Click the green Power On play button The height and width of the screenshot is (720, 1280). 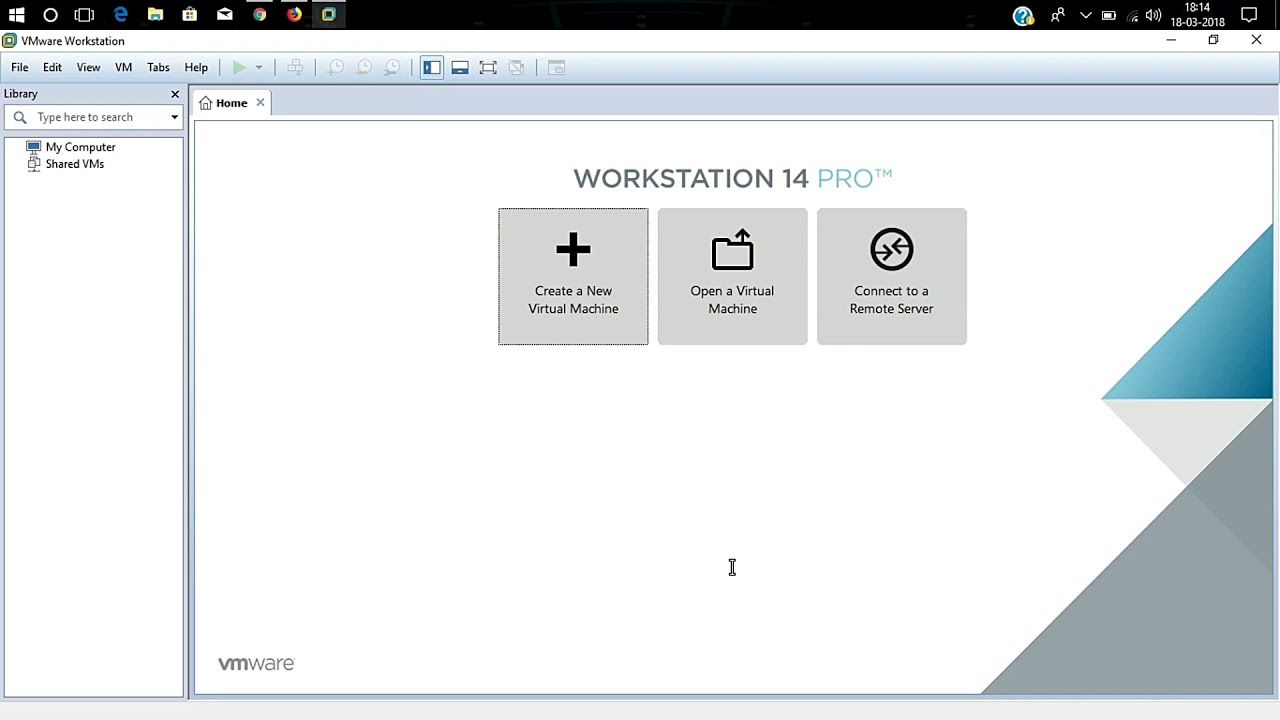coord(238,68)
